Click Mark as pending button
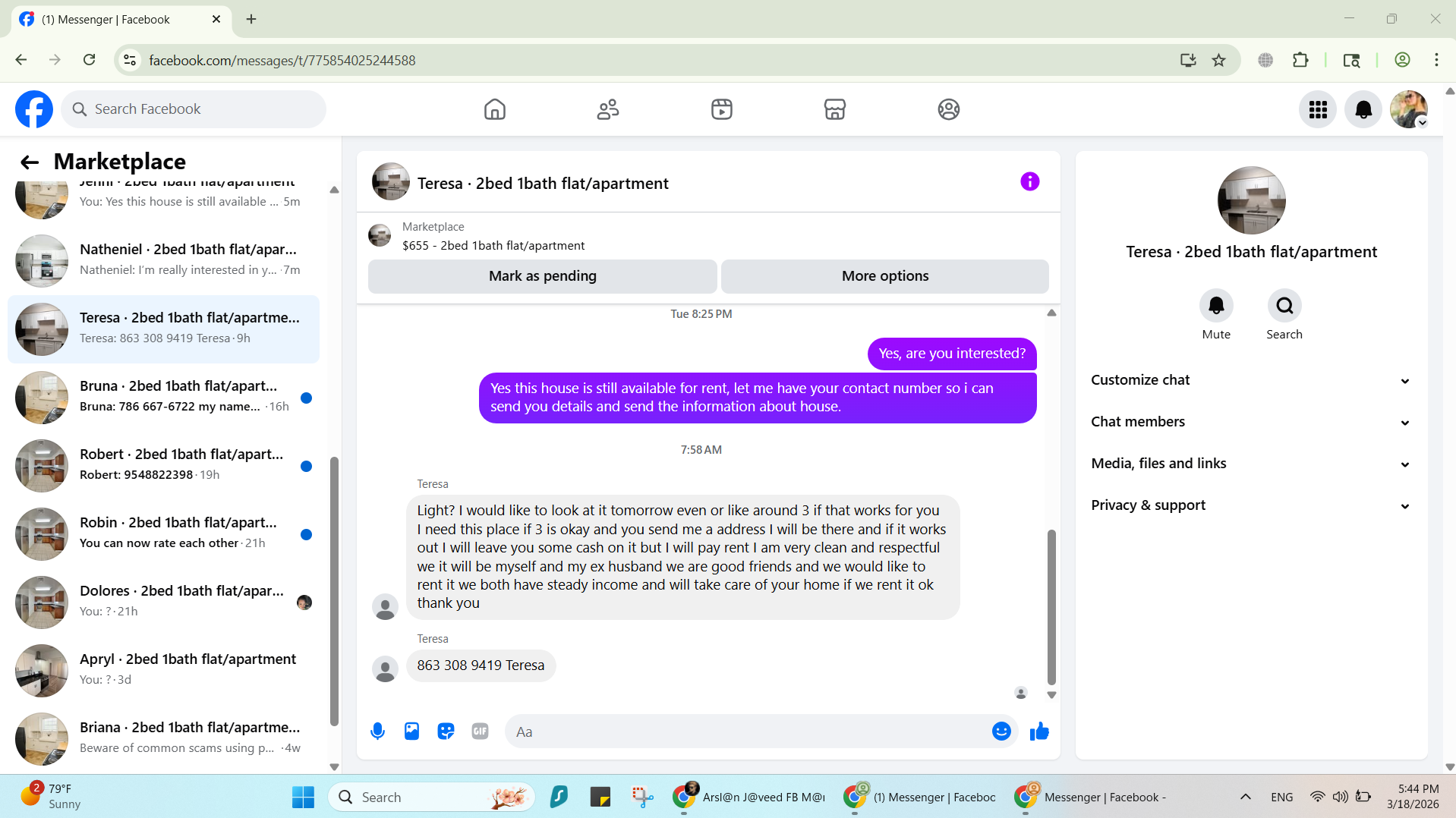Viewport: 1456px width, 818px height. [x=542, y=276]
